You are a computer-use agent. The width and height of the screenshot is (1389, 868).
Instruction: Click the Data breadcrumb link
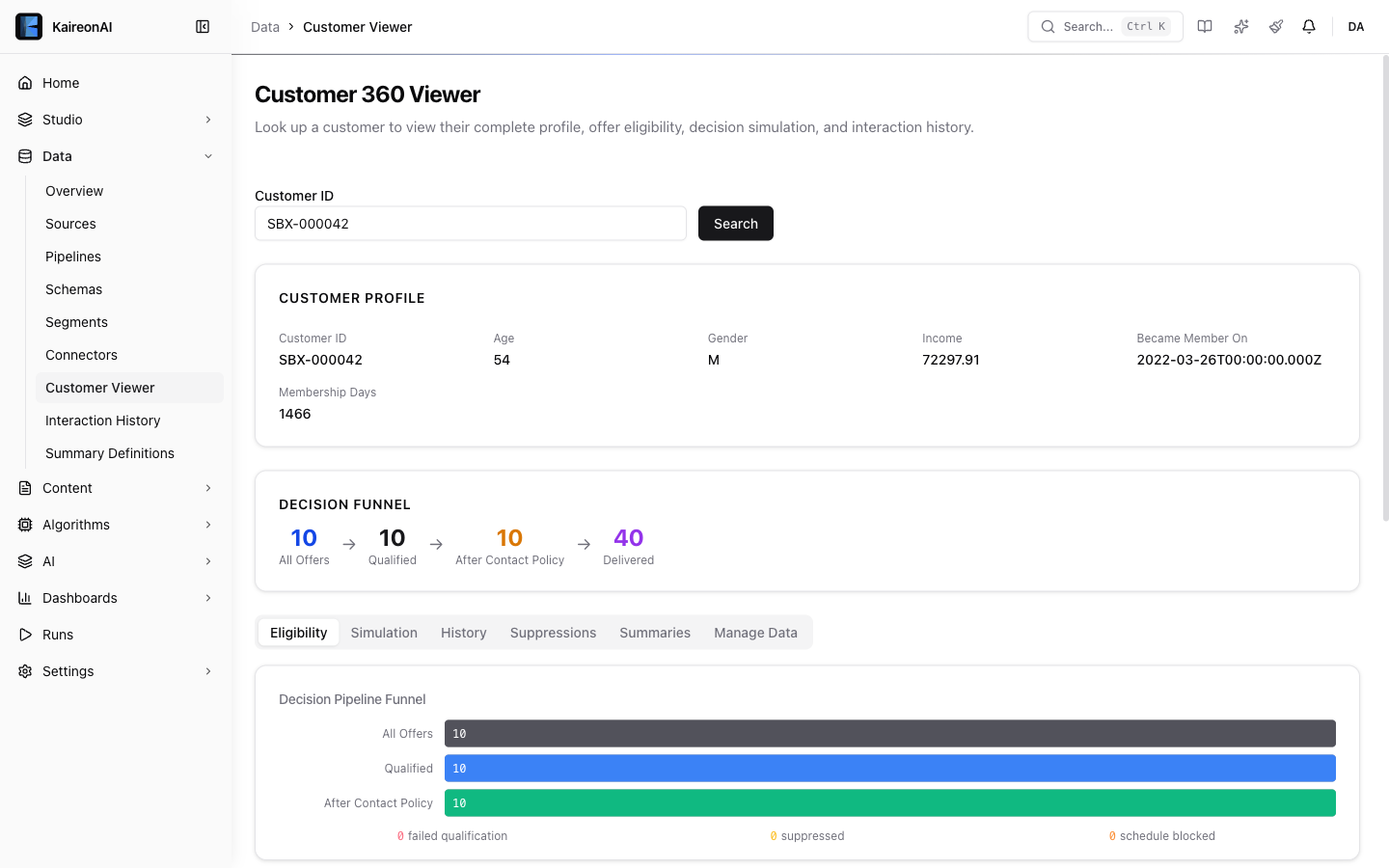click(264, 26)
